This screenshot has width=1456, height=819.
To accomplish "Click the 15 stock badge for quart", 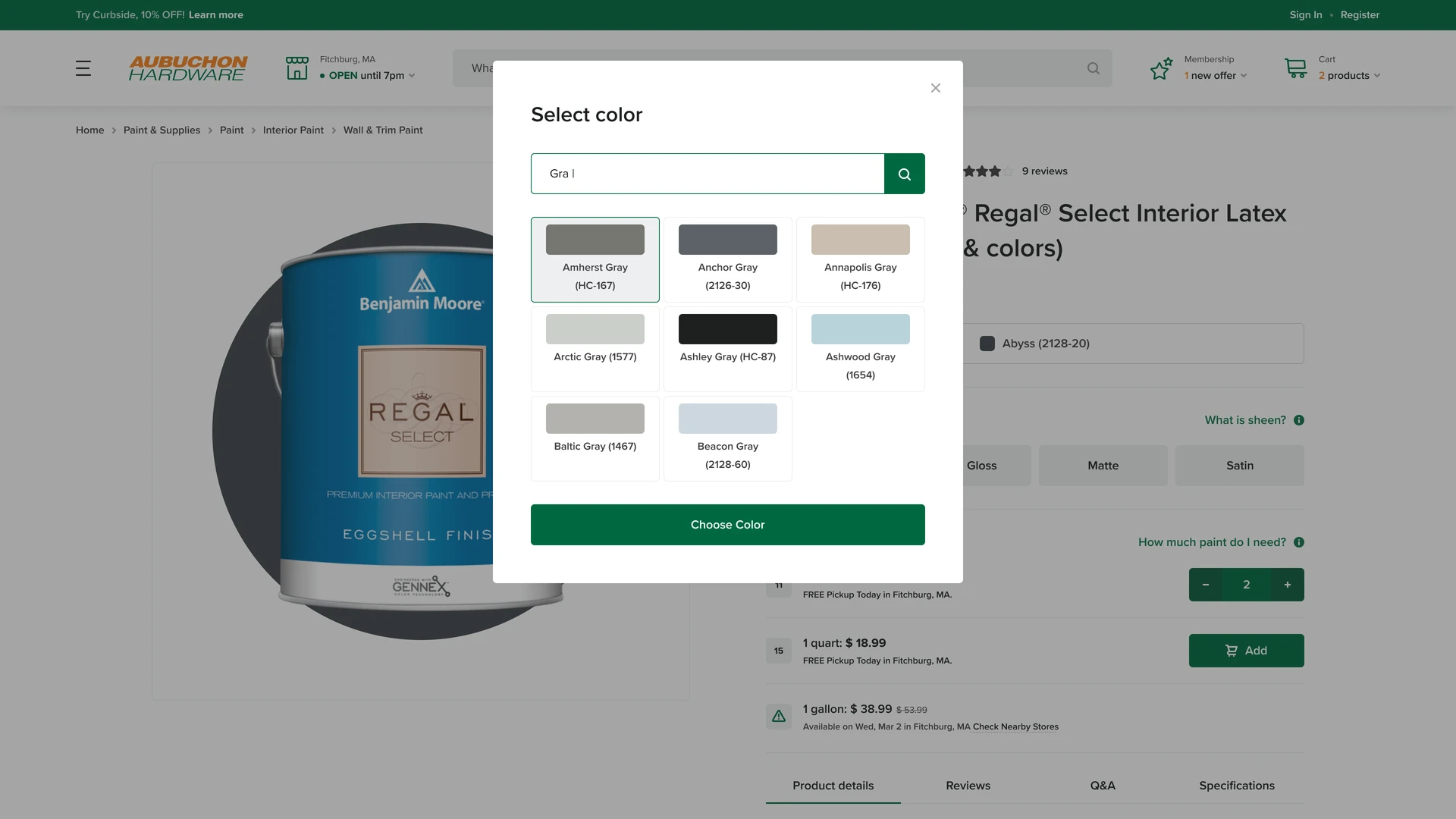I will pyautogui.click(x=779, y=651).
